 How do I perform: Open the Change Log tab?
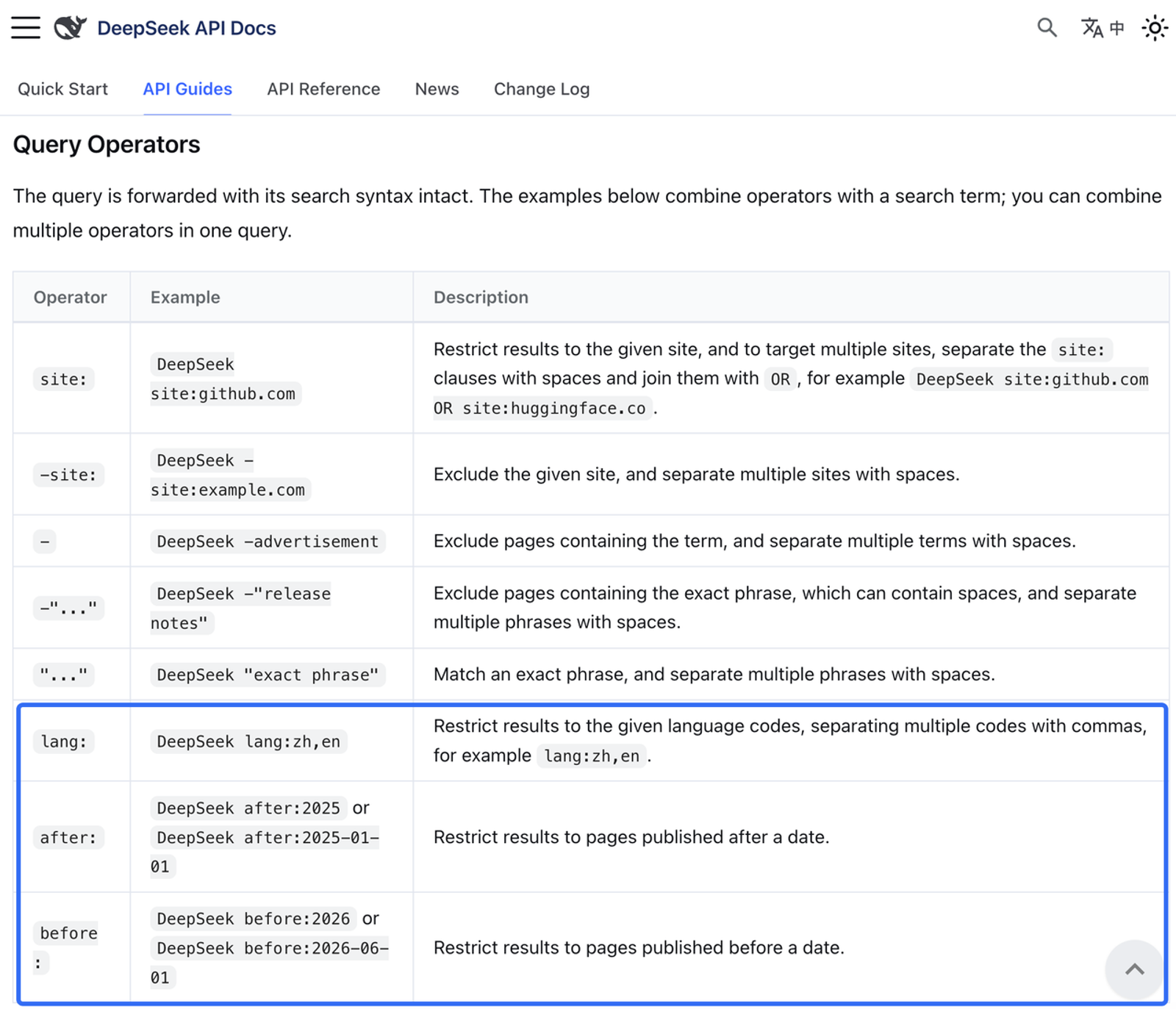coord(542,89)
